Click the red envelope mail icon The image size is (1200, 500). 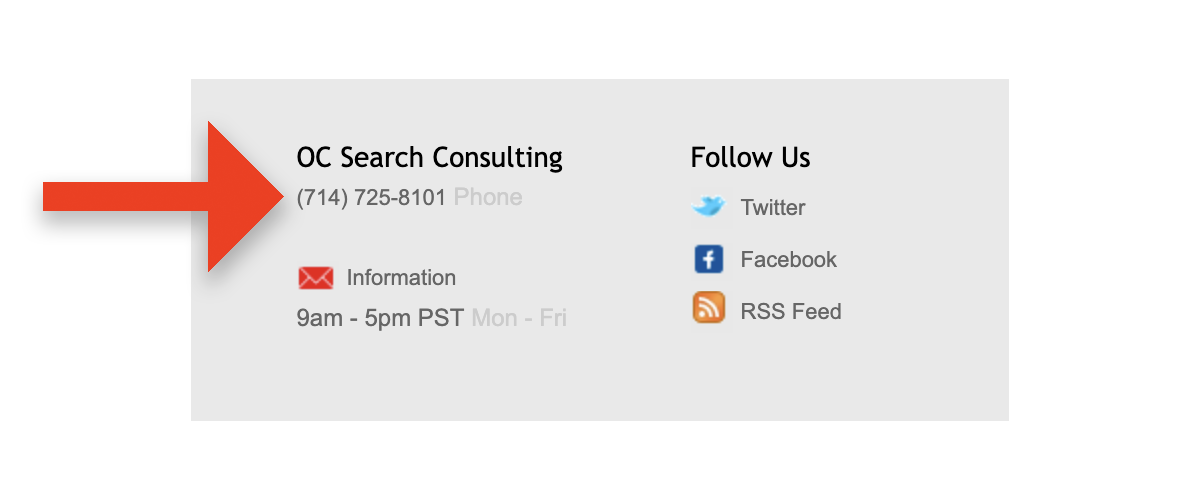click(x=315, y=278)
